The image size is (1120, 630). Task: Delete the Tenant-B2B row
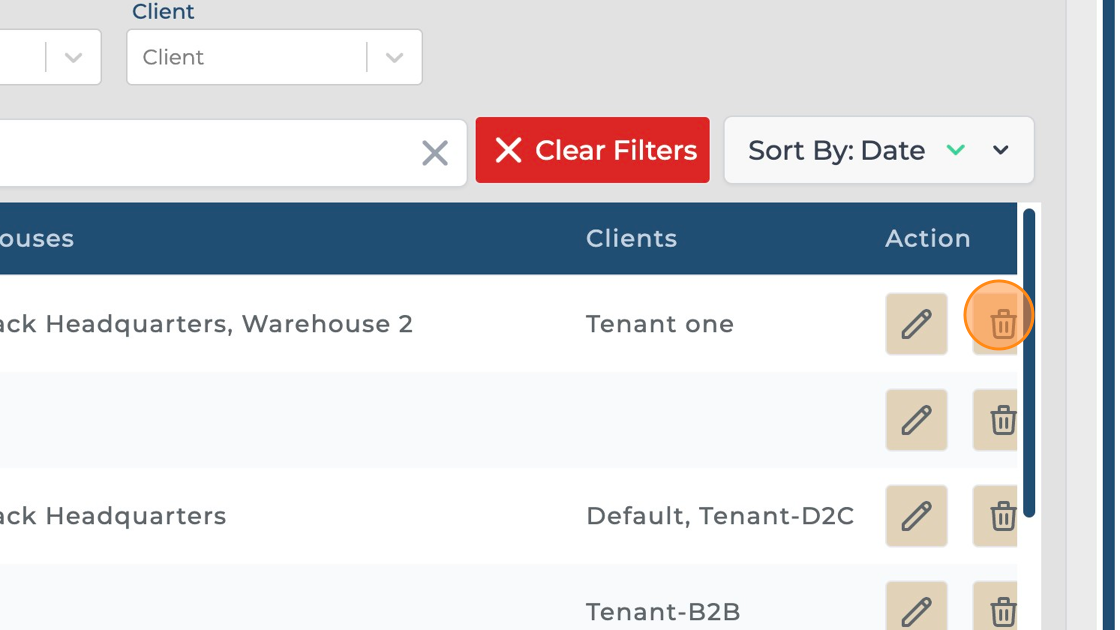[x=1000, y=609]
